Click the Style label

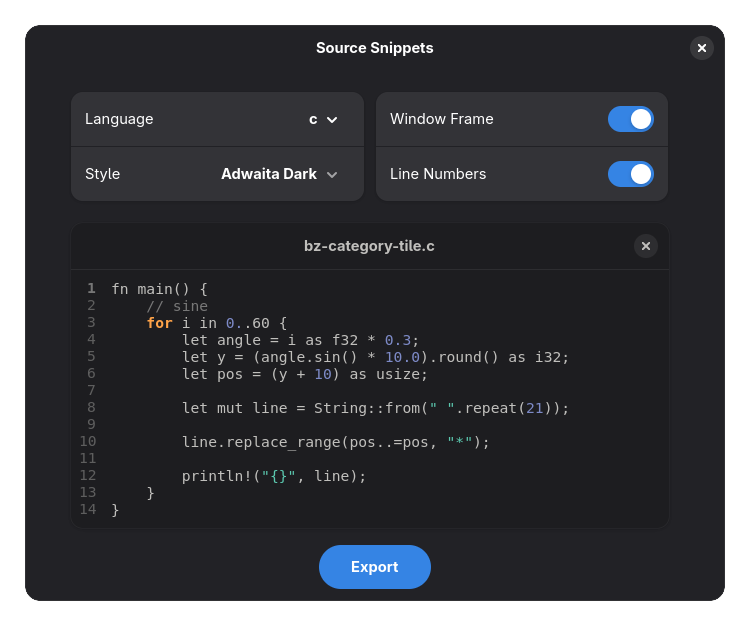(x=102, y=174)
